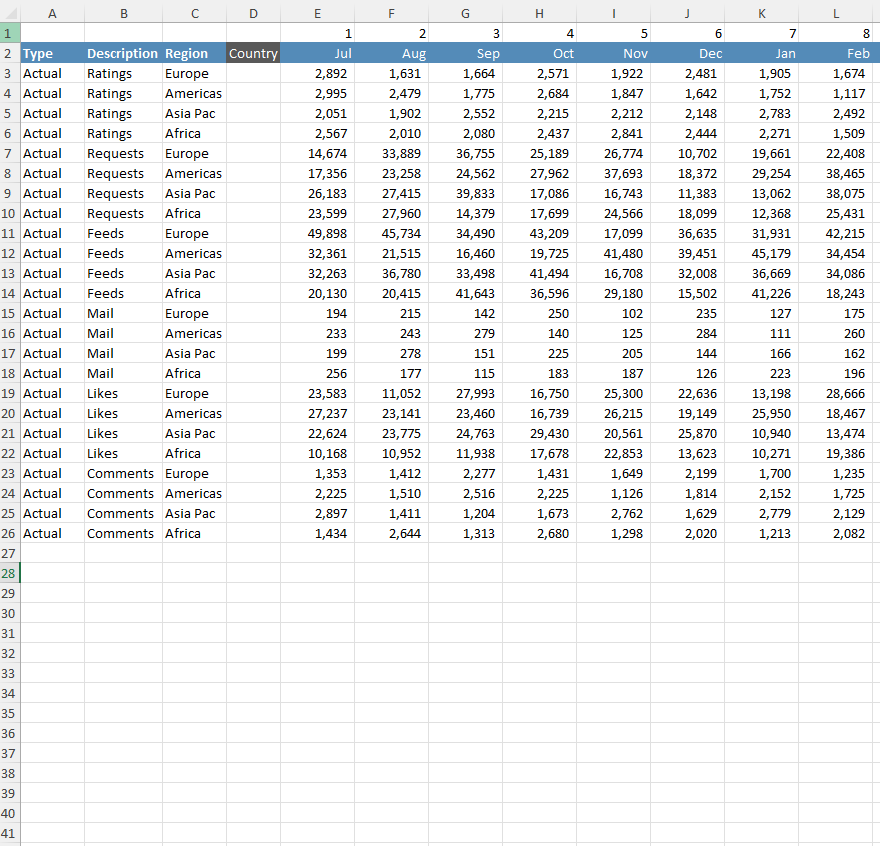
Task: Select number 1 above Jul
Action: click(318, 33)
